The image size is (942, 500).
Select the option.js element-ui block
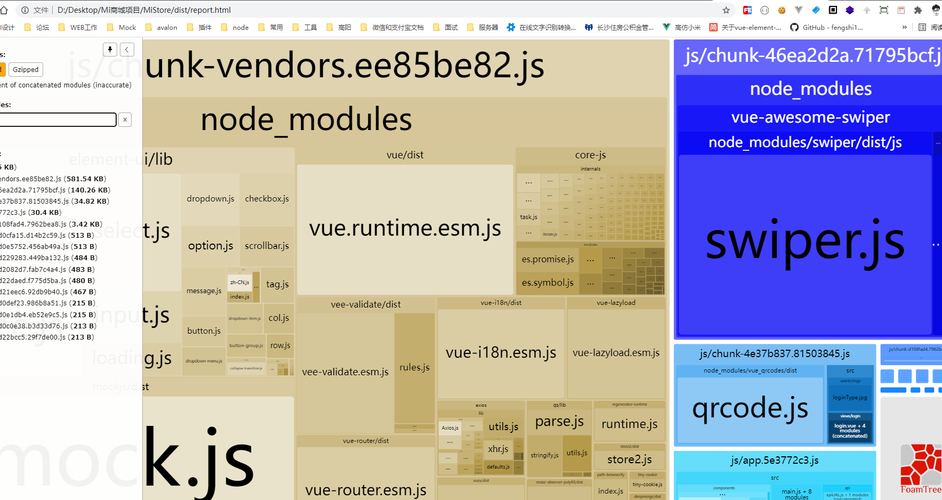[210, 246]
